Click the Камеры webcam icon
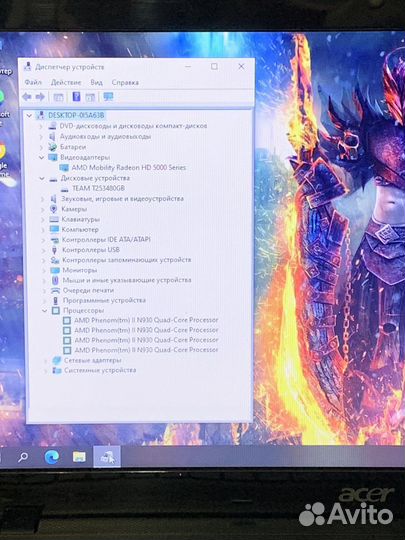 (x=53, y=209)
